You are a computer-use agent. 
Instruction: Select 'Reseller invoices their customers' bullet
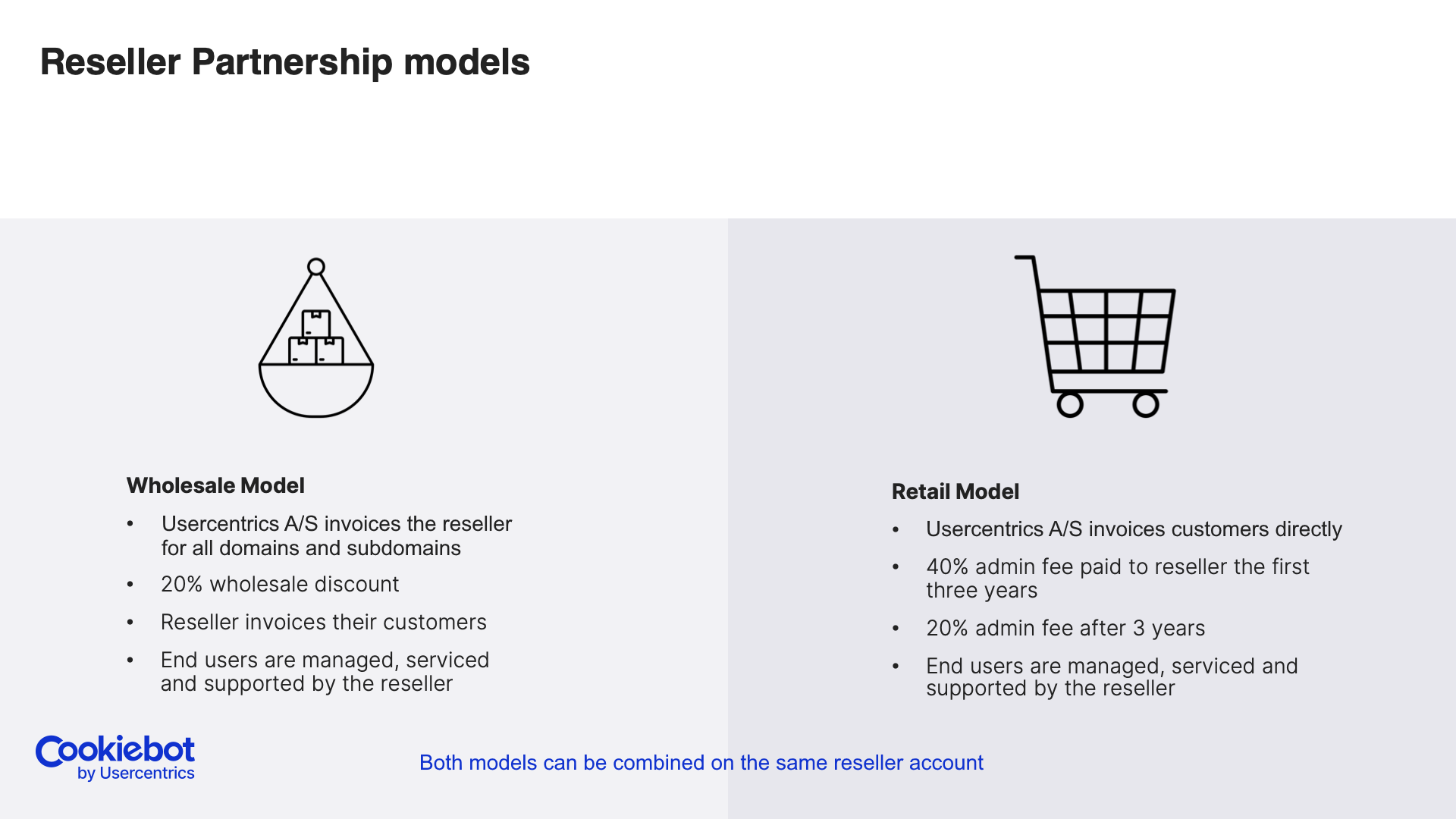(323, 622)
